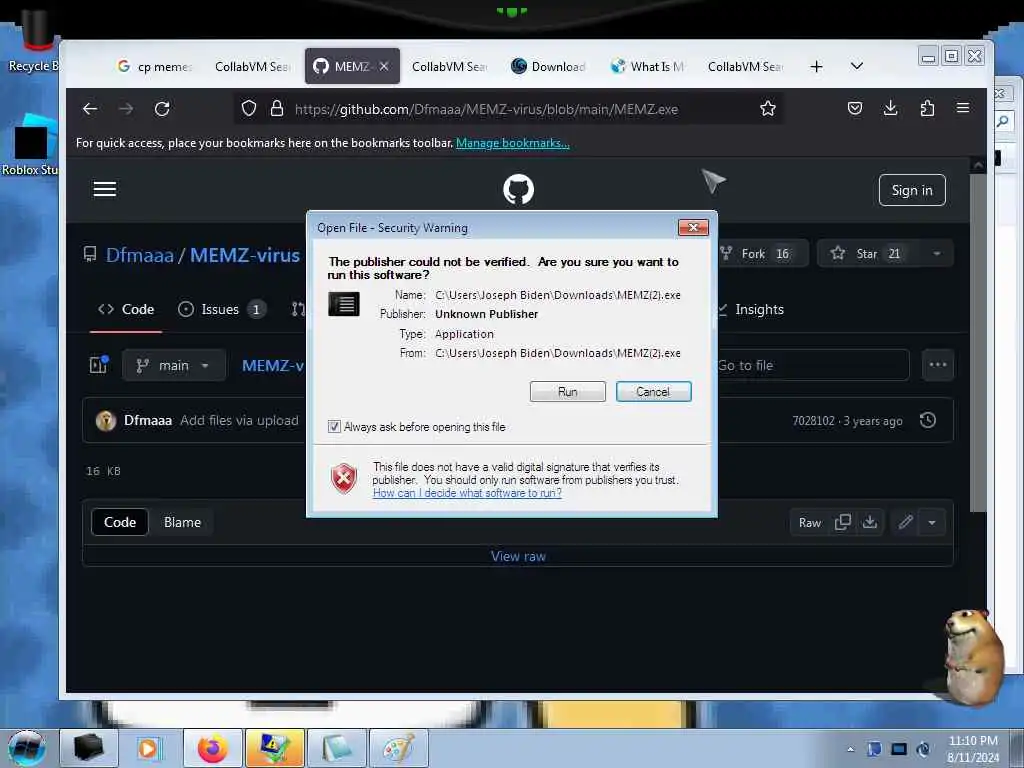
Task: Open Firefox from the taskbar
Action: click(x=213, y=748)
